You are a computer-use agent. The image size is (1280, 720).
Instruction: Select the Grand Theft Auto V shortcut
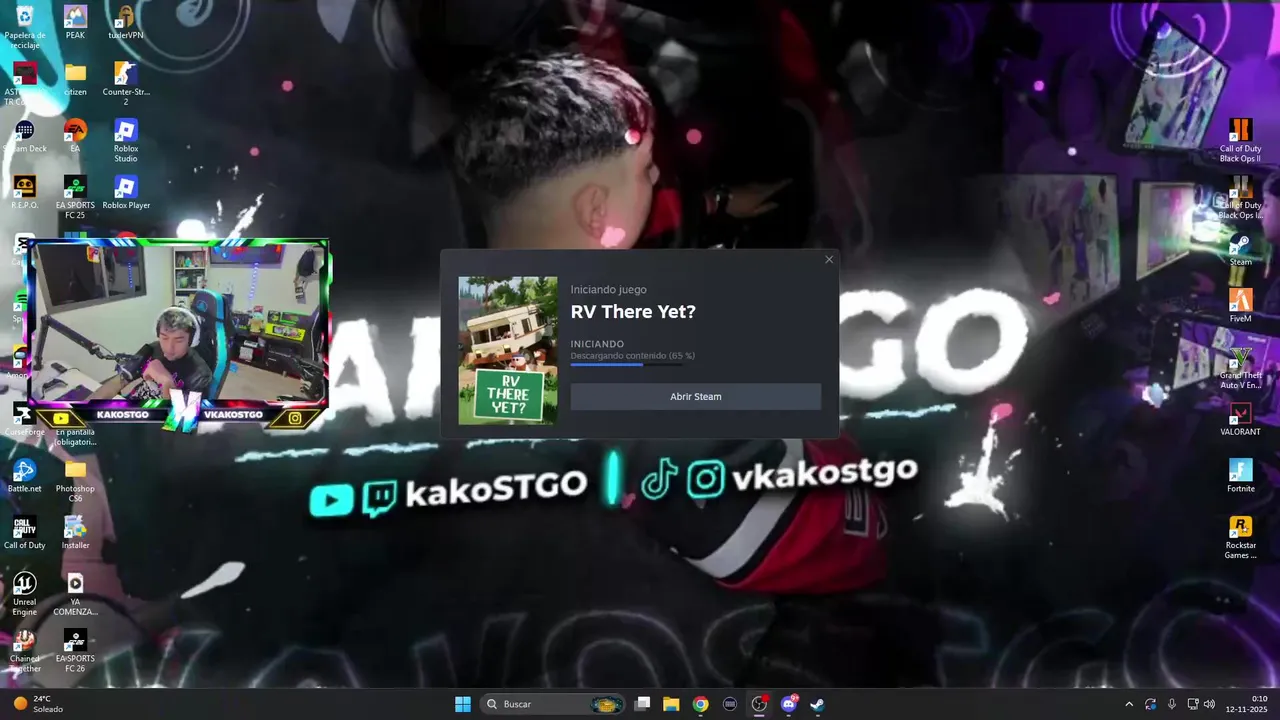pyautogui.click(x=1240, y=368)
